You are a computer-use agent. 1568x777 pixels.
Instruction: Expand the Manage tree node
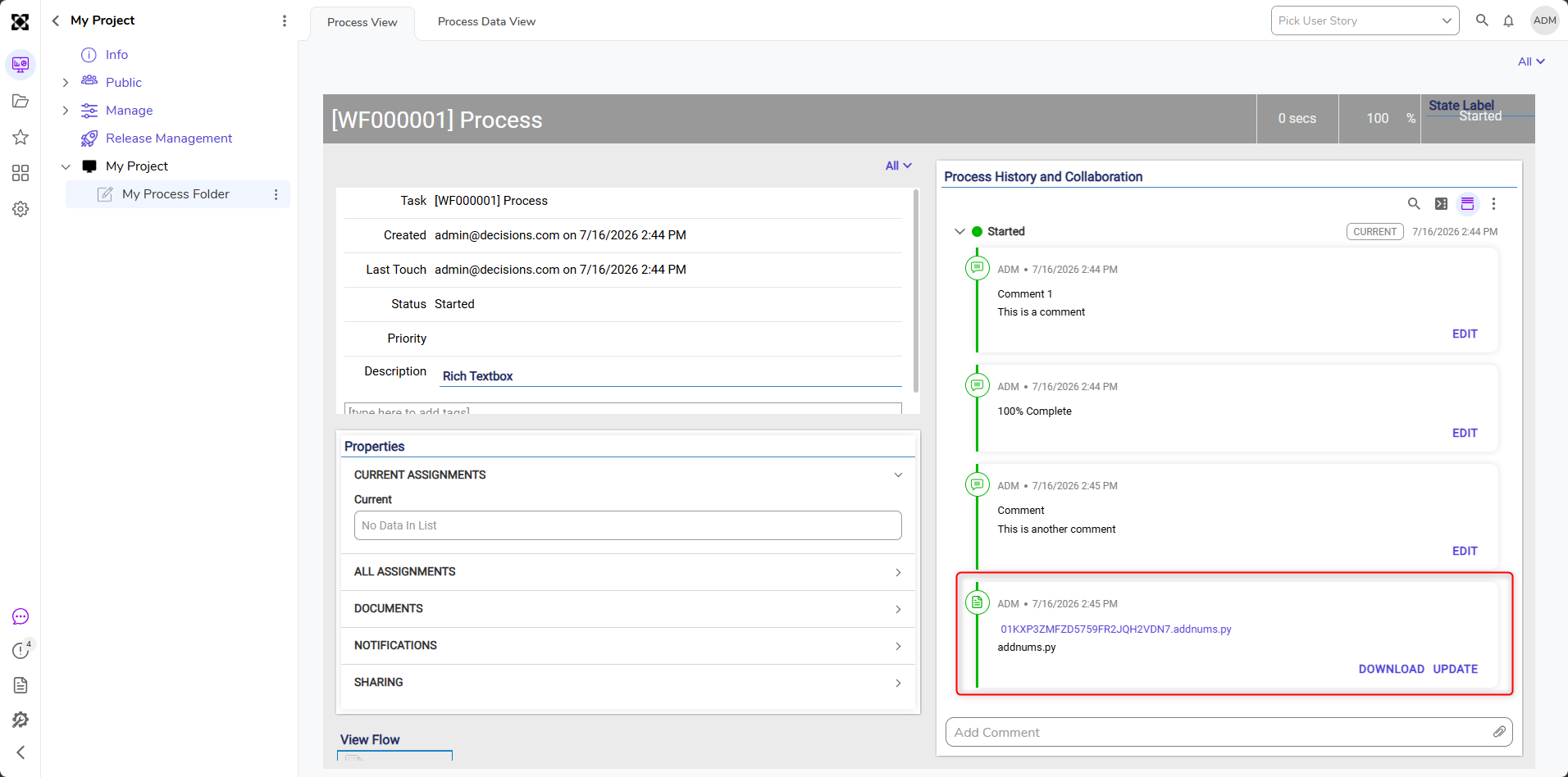[66, 111]
